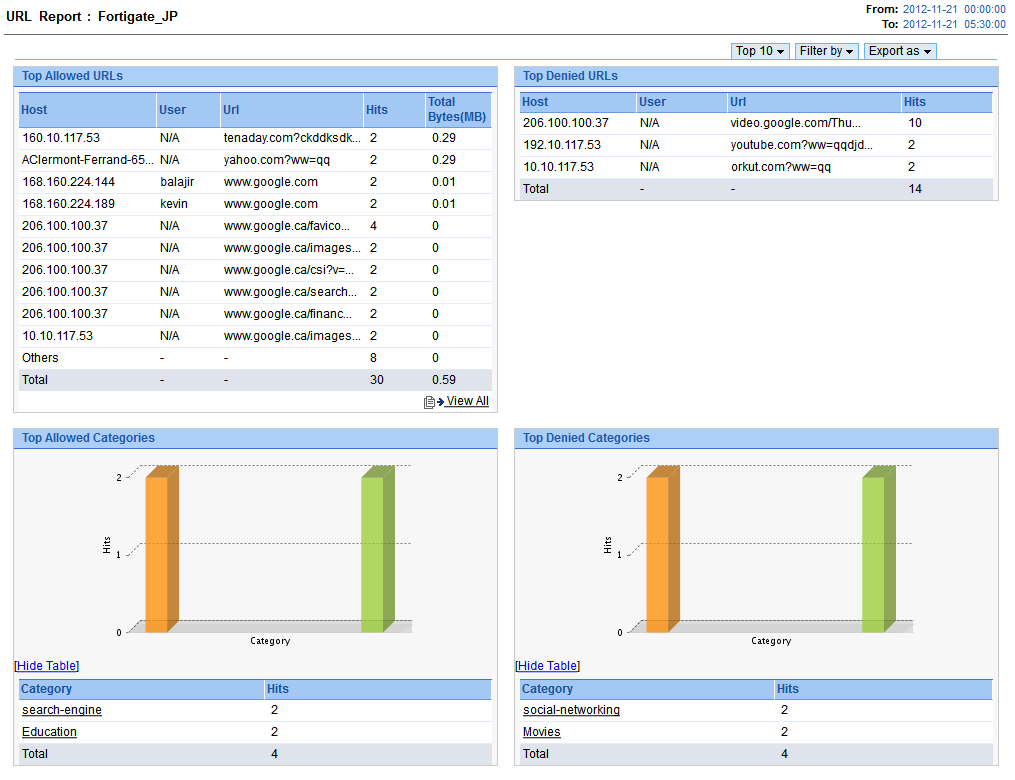Viewport: 1015px width, 780px height.
Task: Click the View All page icon
Action: pos(431,402)
